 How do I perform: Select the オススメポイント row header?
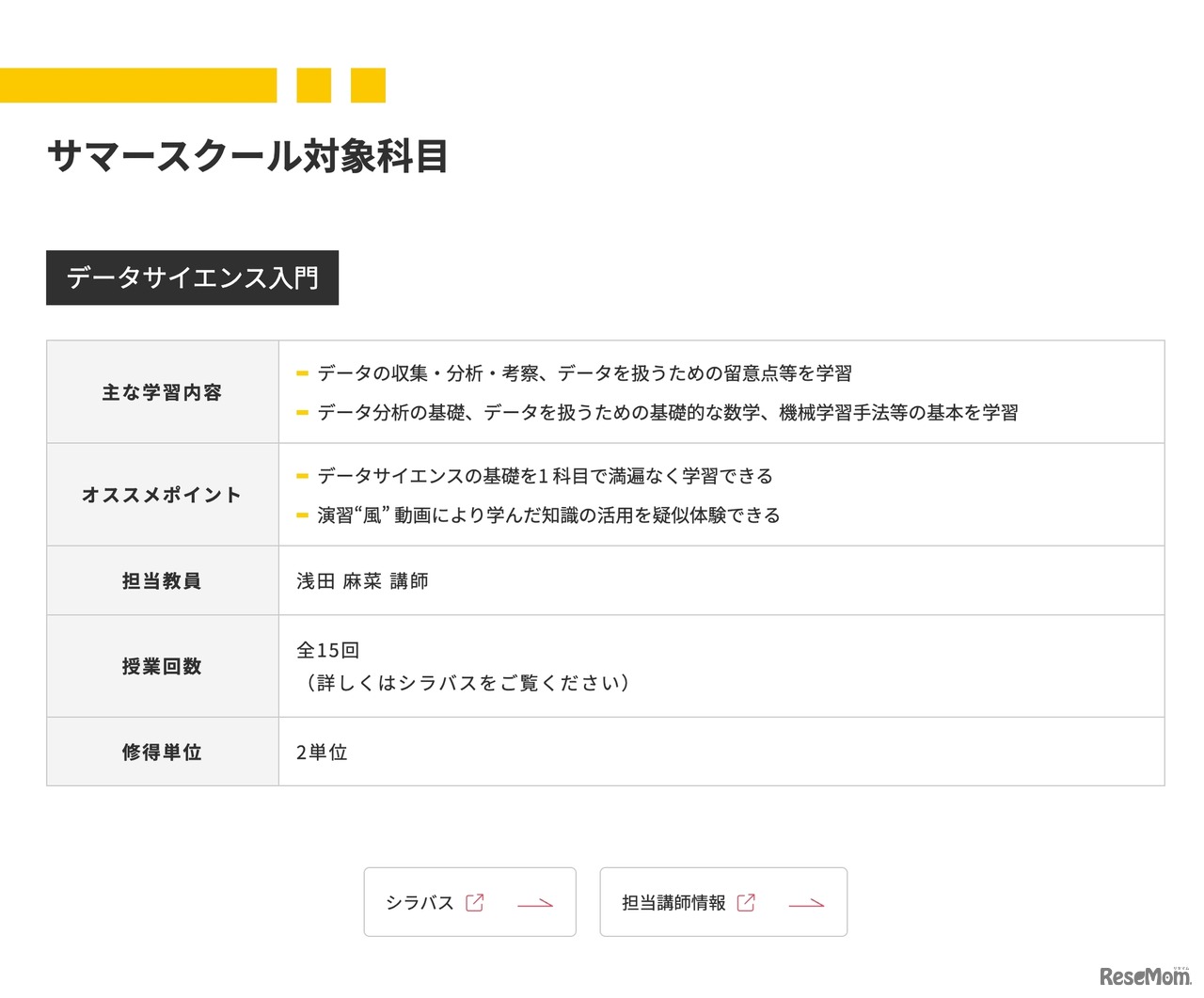162,495
